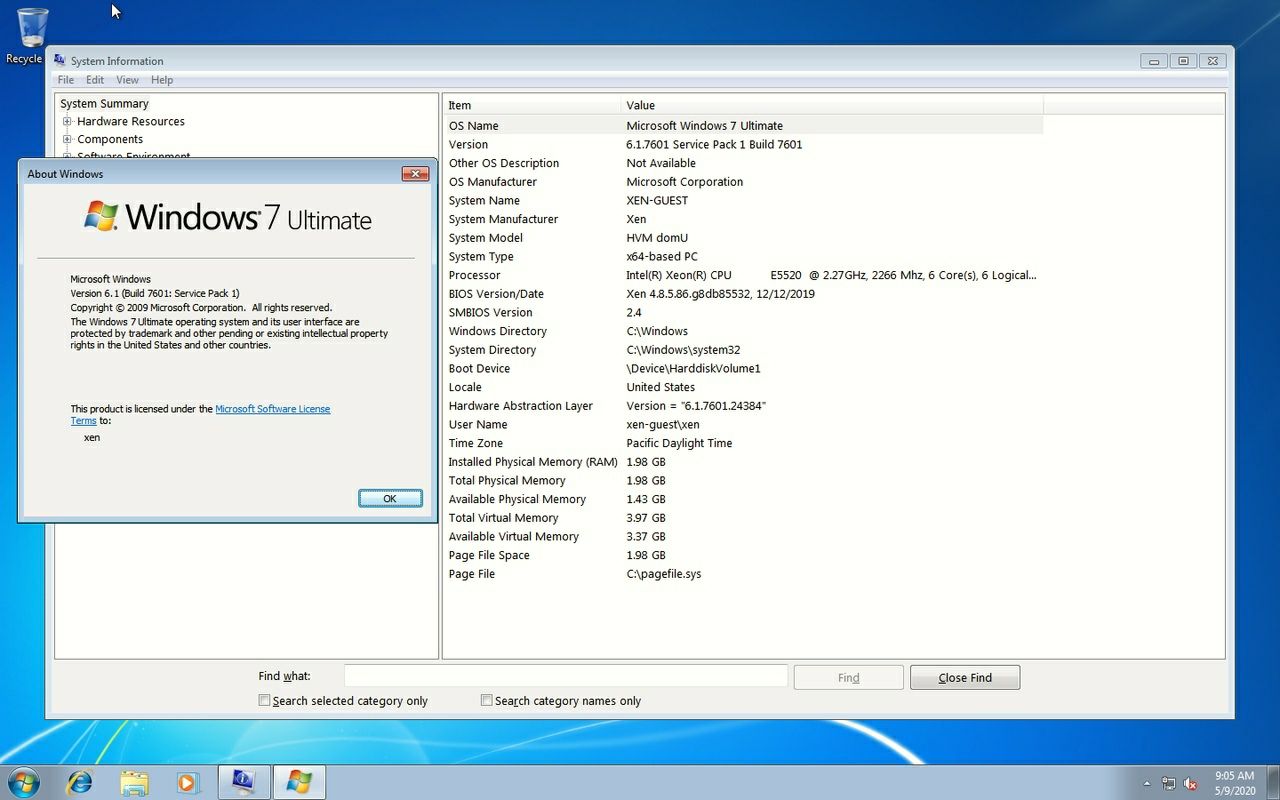
Task: Click the Other OS Description row
Action: click(743, 163)
